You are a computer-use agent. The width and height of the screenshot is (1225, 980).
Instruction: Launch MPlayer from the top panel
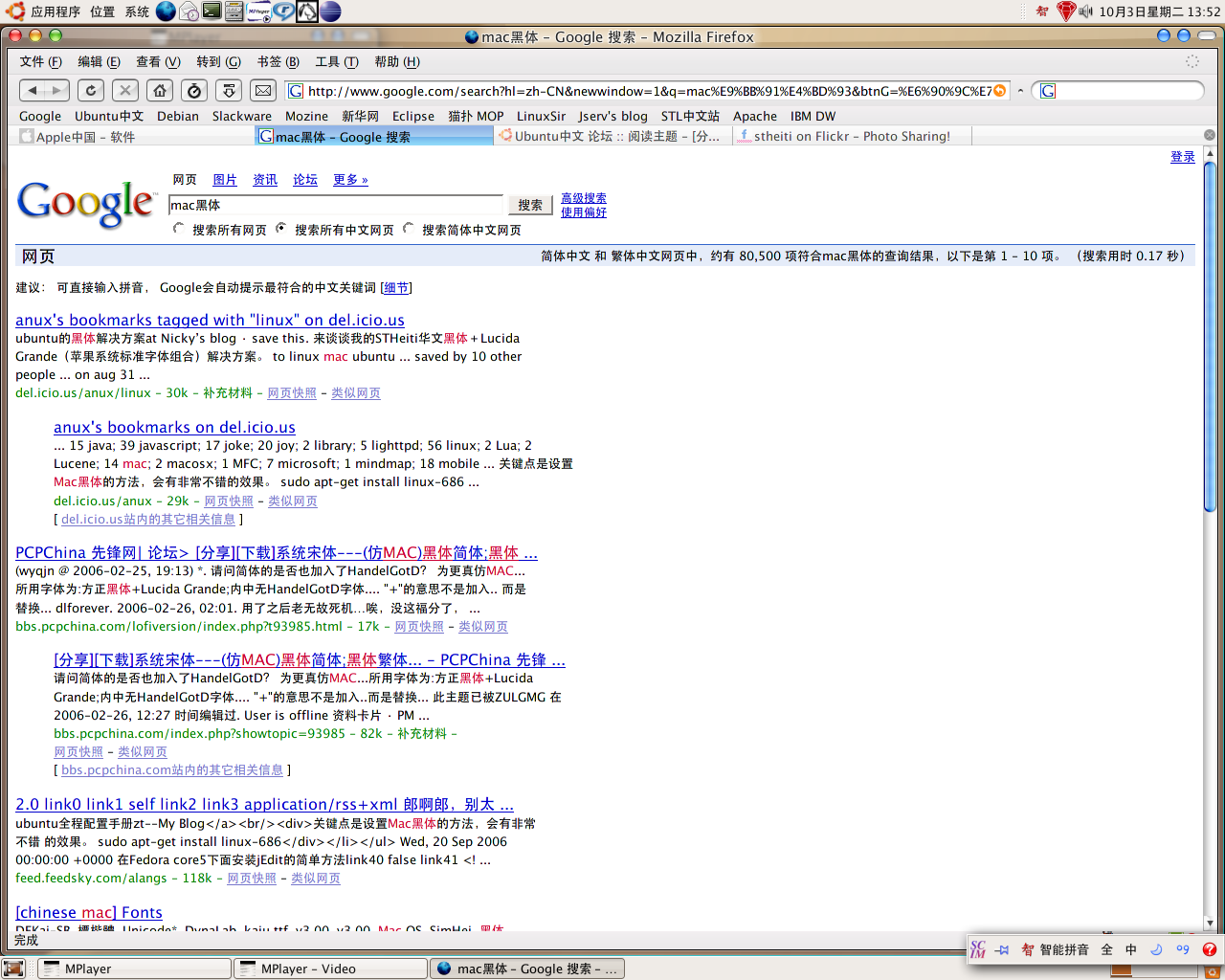click(x=259, y=11)
